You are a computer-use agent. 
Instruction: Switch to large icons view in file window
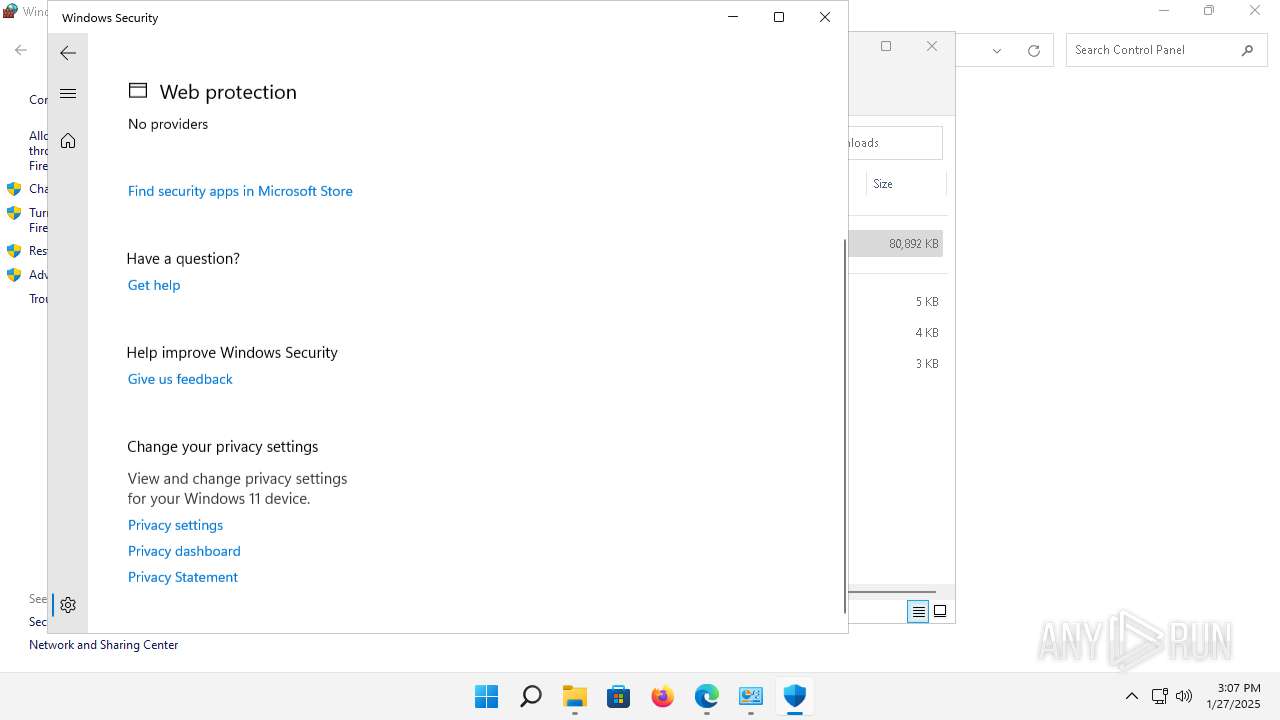940,611
